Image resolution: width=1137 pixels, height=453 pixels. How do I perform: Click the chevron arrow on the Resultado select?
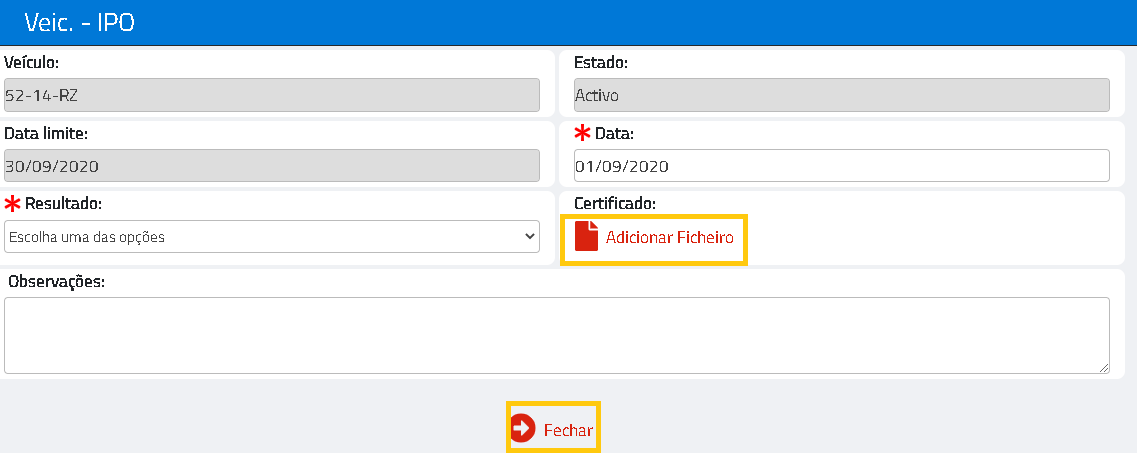pos(529,237)
